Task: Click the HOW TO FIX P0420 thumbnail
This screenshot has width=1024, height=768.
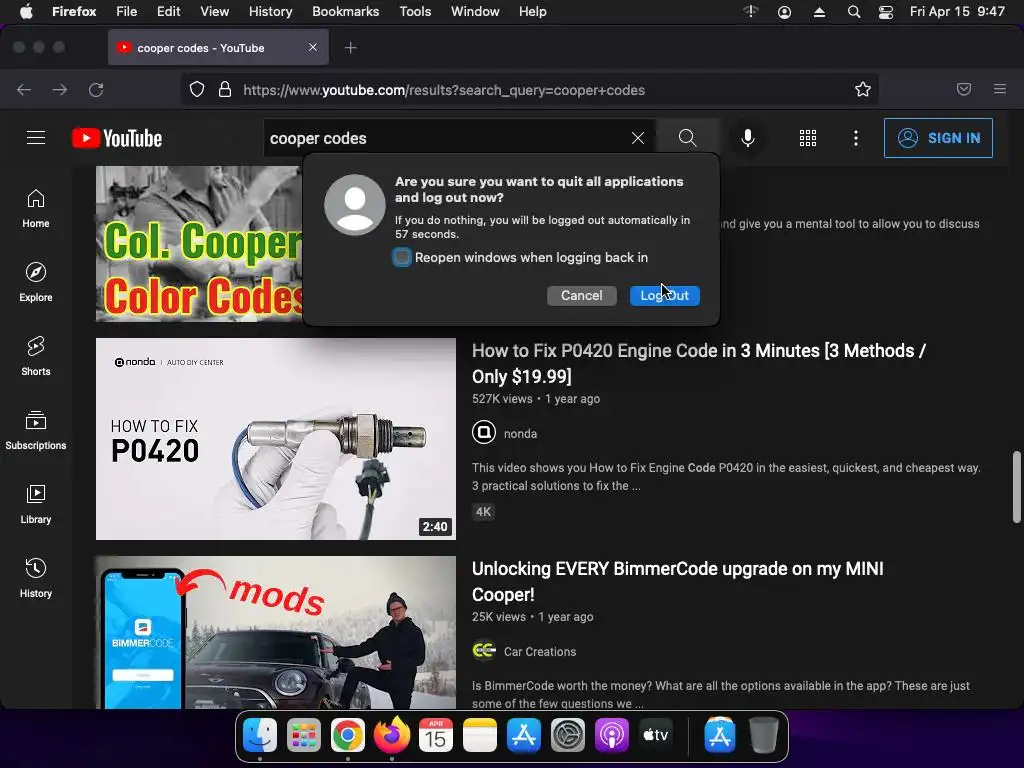Action: pyautogui.click(x=276, y=439)
